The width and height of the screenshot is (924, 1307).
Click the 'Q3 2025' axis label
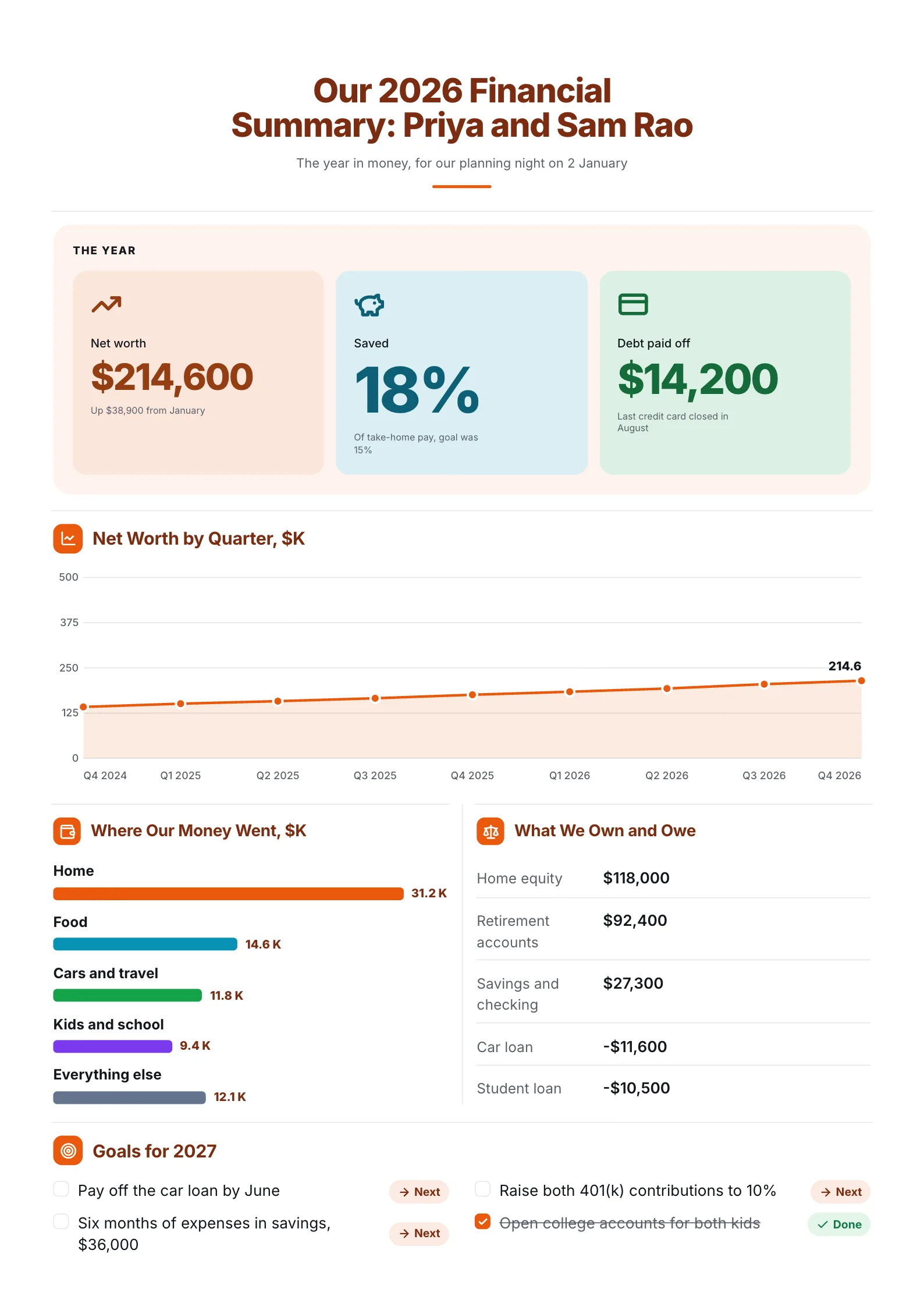(x=375, y=776)
